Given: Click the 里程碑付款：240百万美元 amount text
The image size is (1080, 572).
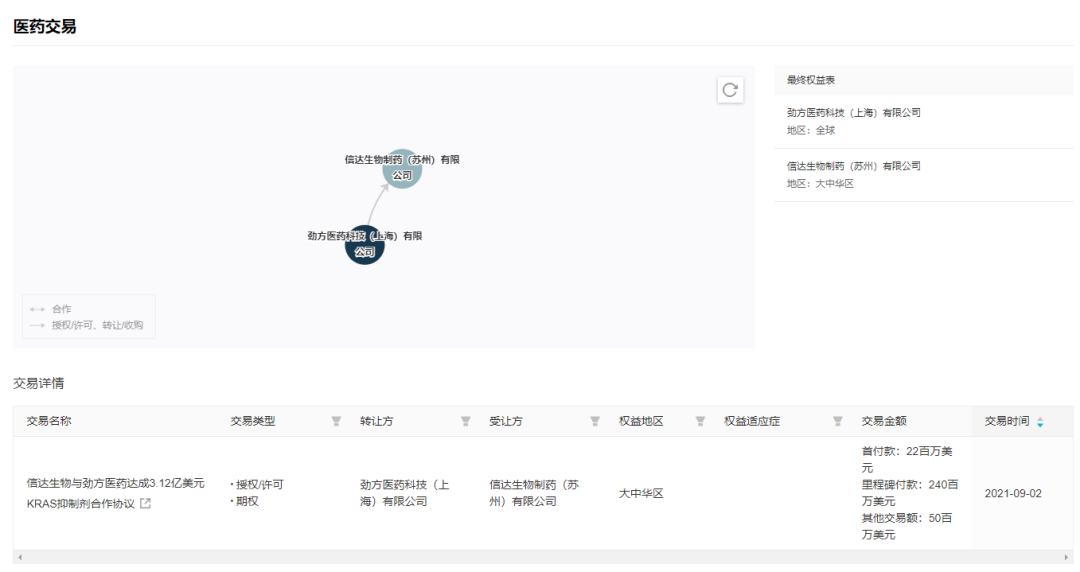Looking at the screenshot, I should pyautogui.click(x=909, y=493).
